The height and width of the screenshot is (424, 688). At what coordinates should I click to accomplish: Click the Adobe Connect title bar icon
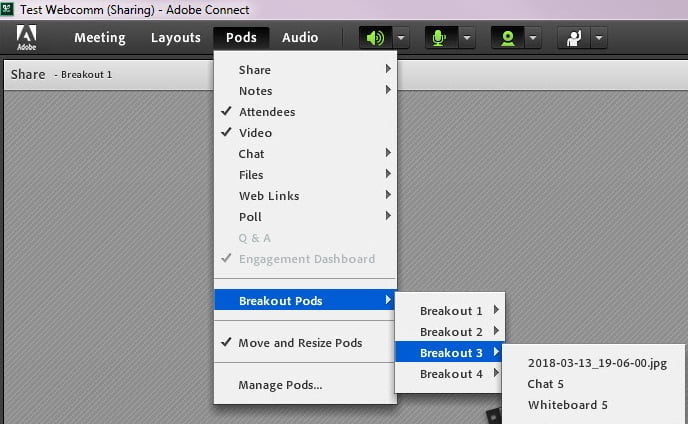(x=7, y=8)
